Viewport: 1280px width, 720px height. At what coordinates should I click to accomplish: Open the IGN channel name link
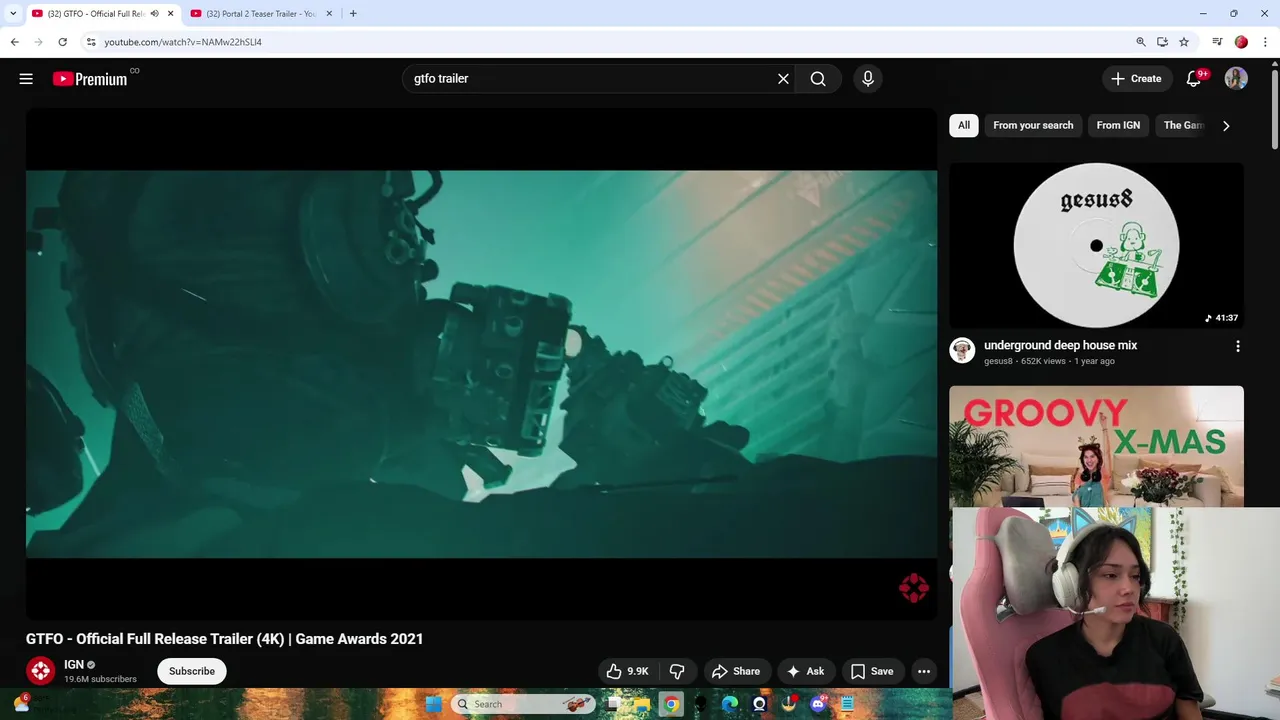[x=74, y=664]
